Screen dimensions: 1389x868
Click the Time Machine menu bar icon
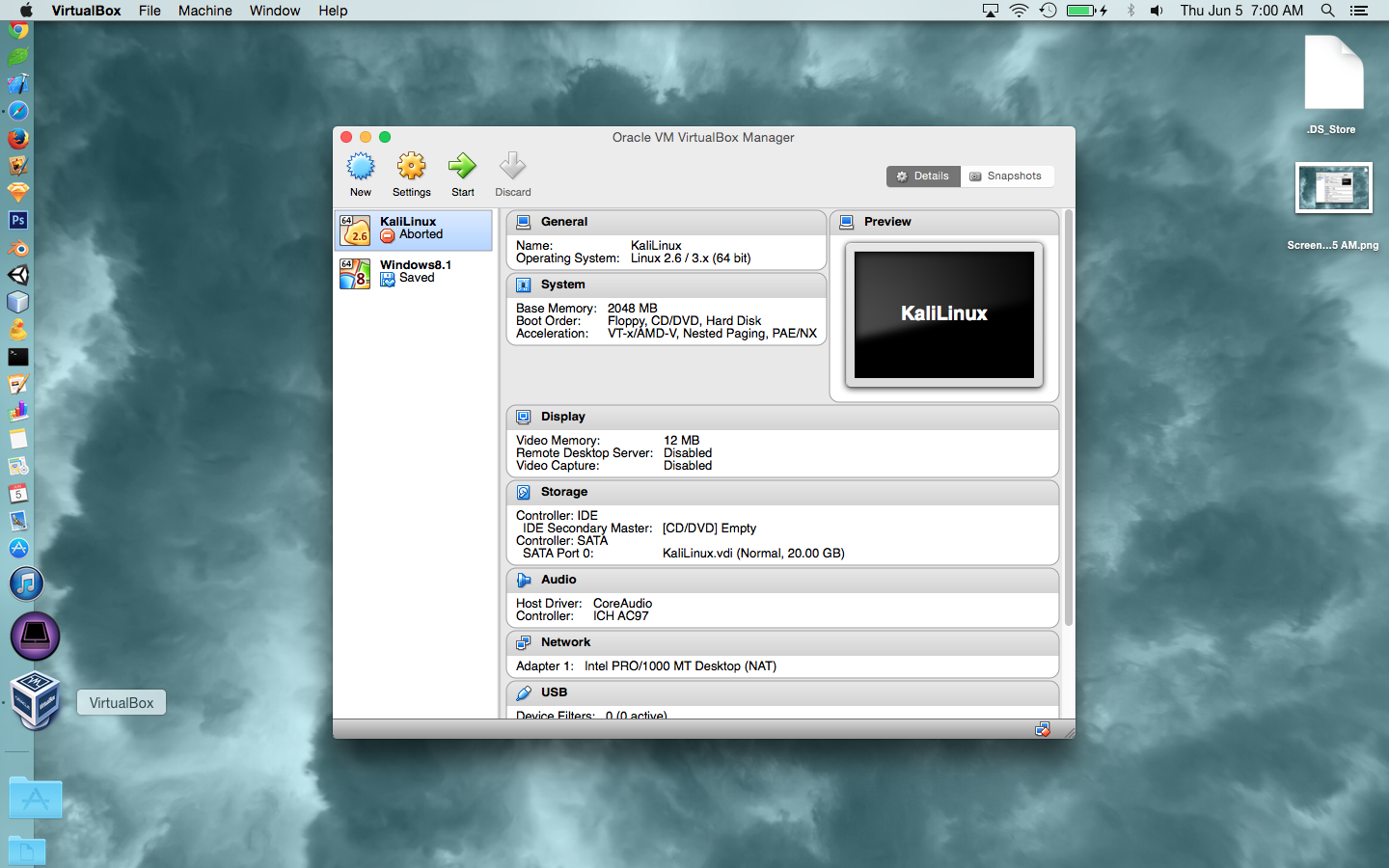click(x=1049, y=11)
